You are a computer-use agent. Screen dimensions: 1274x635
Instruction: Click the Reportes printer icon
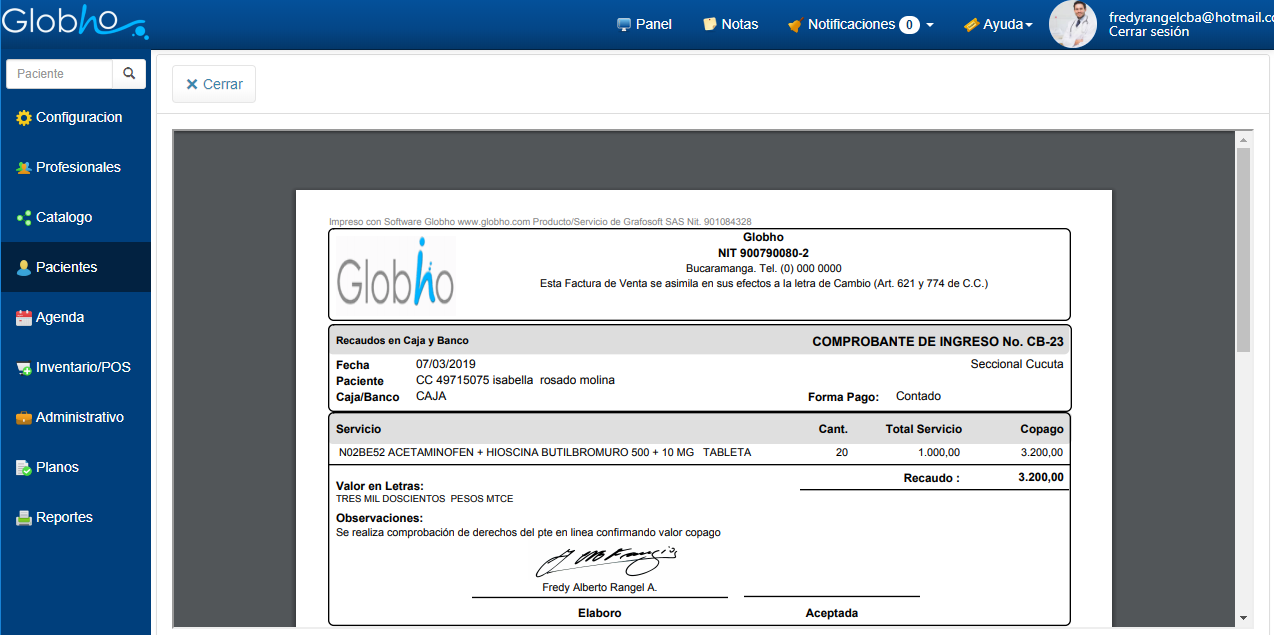[x=24, y=518]
